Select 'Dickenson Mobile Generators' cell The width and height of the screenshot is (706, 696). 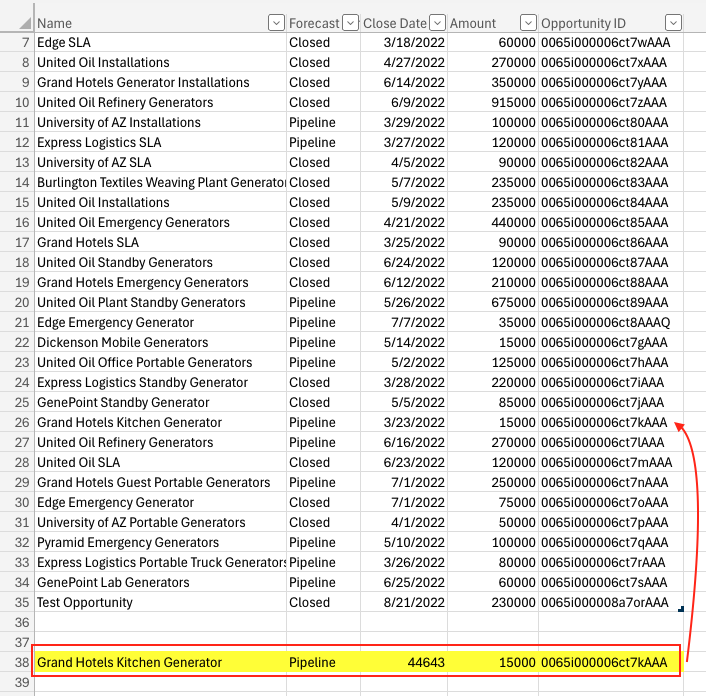click(160, 342)
